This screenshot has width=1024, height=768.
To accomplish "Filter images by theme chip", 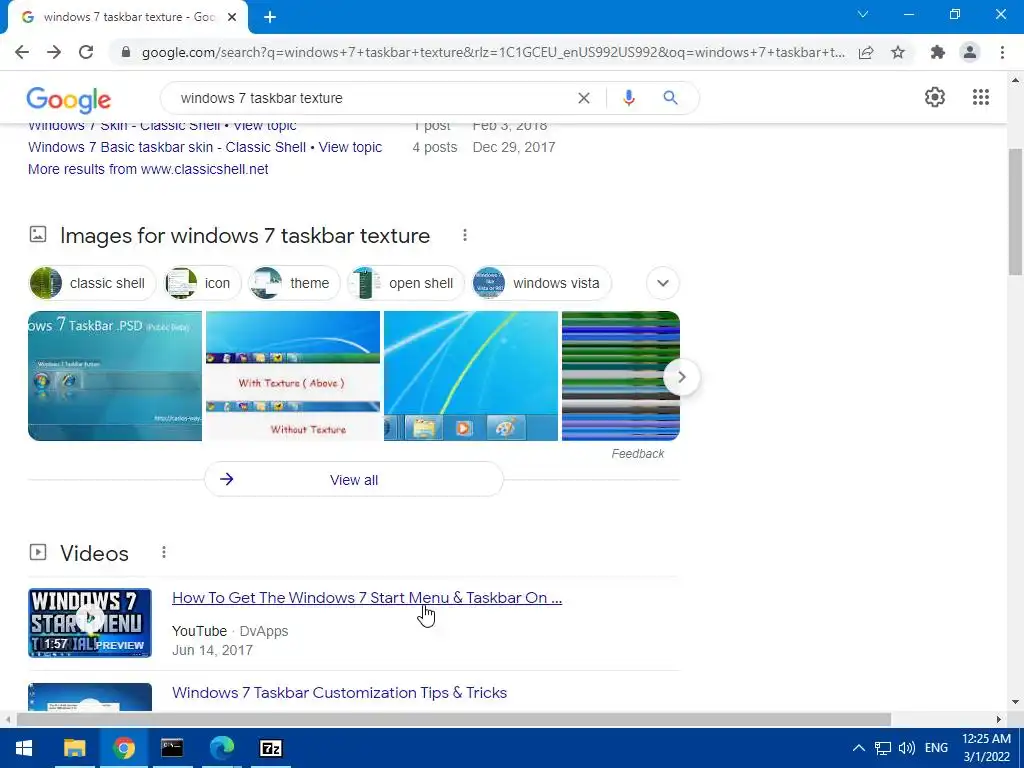I will tap(295, 283).
